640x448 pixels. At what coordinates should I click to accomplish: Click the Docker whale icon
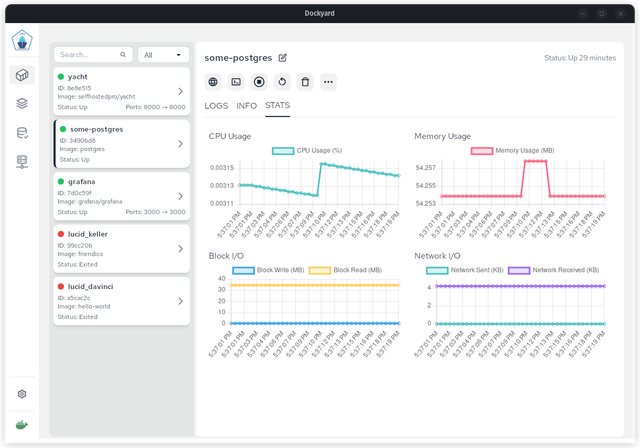tap(22, 425)
